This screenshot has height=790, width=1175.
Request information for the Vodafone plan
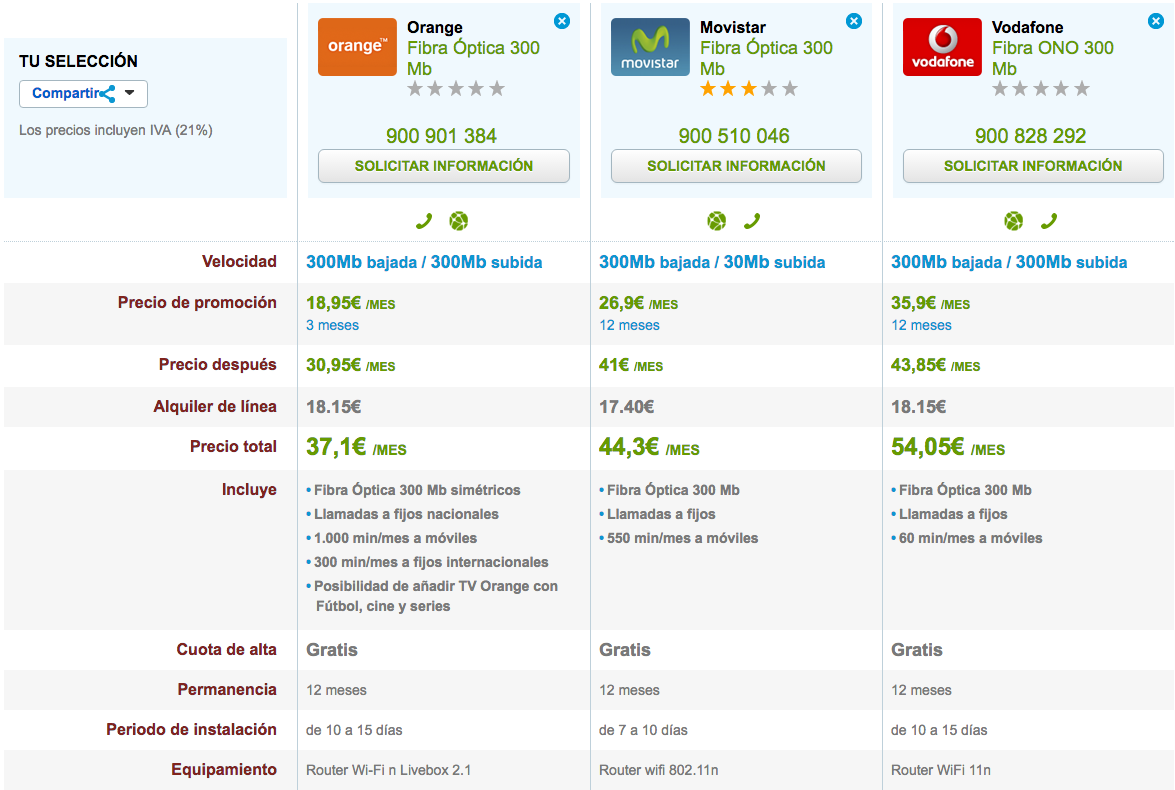1033,166
